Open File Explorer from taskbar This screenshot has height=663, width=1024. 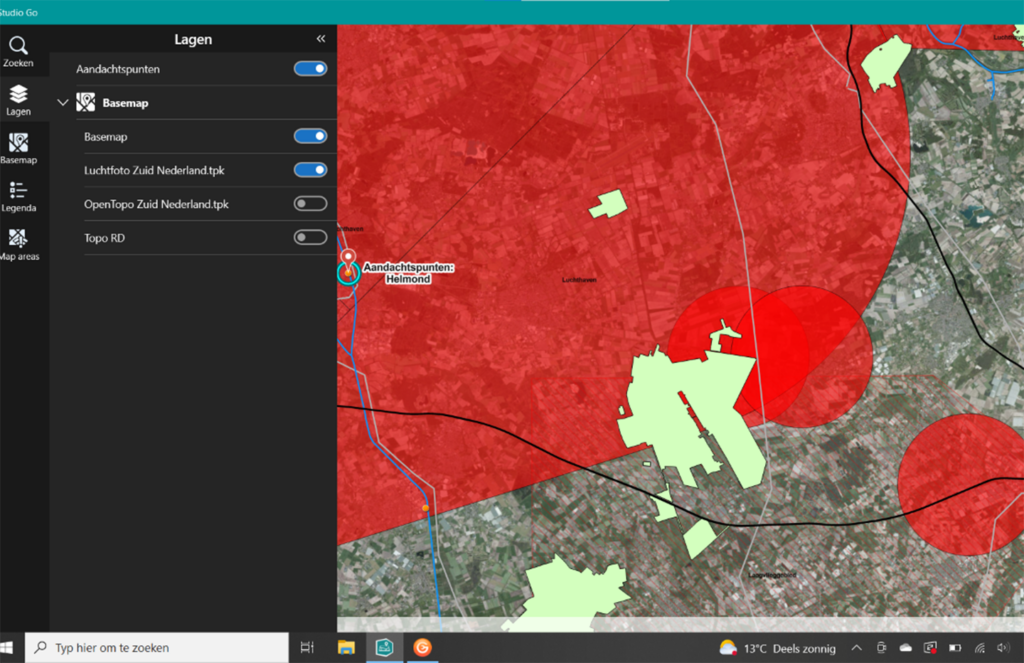346,647
